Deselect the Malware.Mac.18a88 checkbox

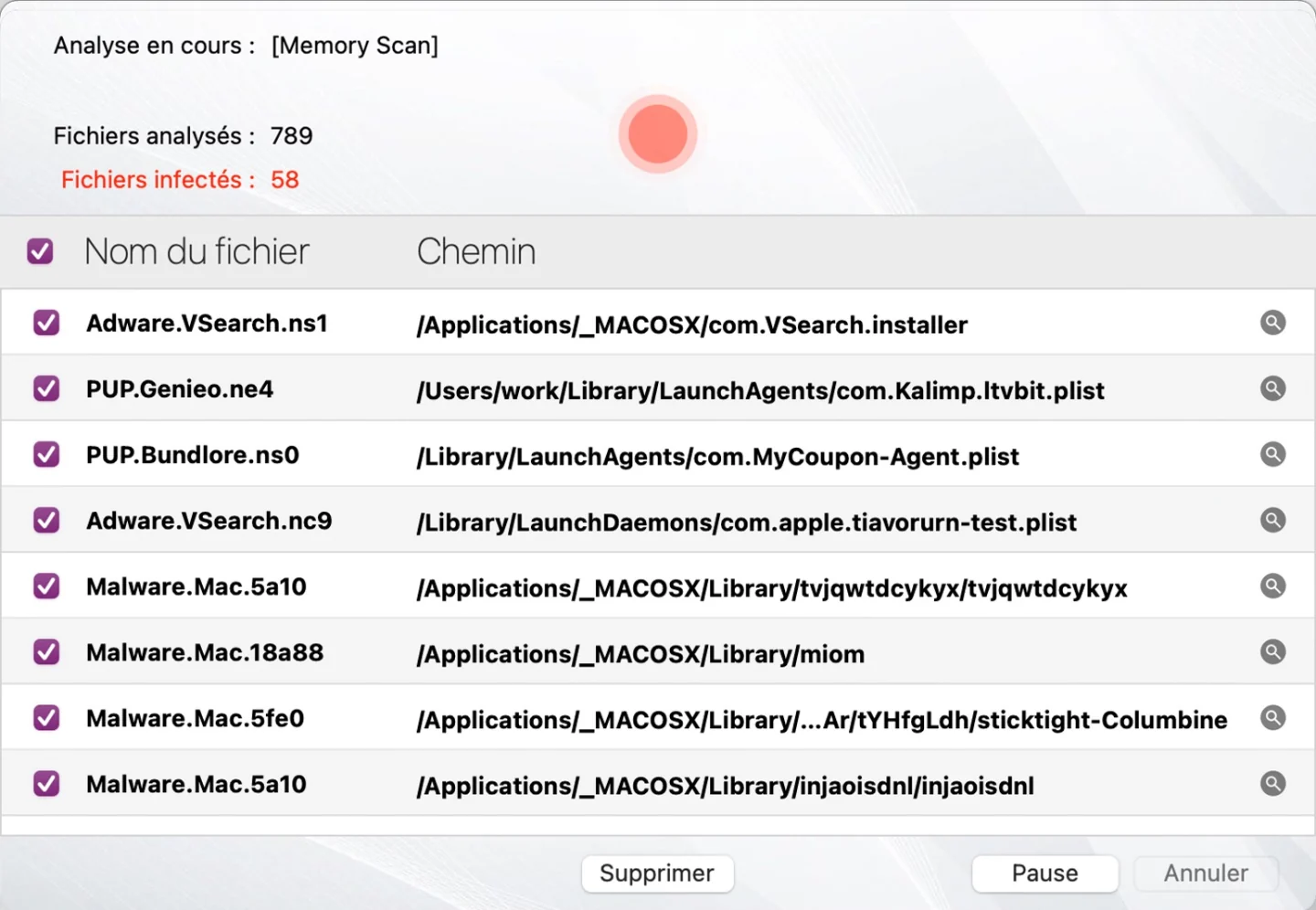coord(47,651)
